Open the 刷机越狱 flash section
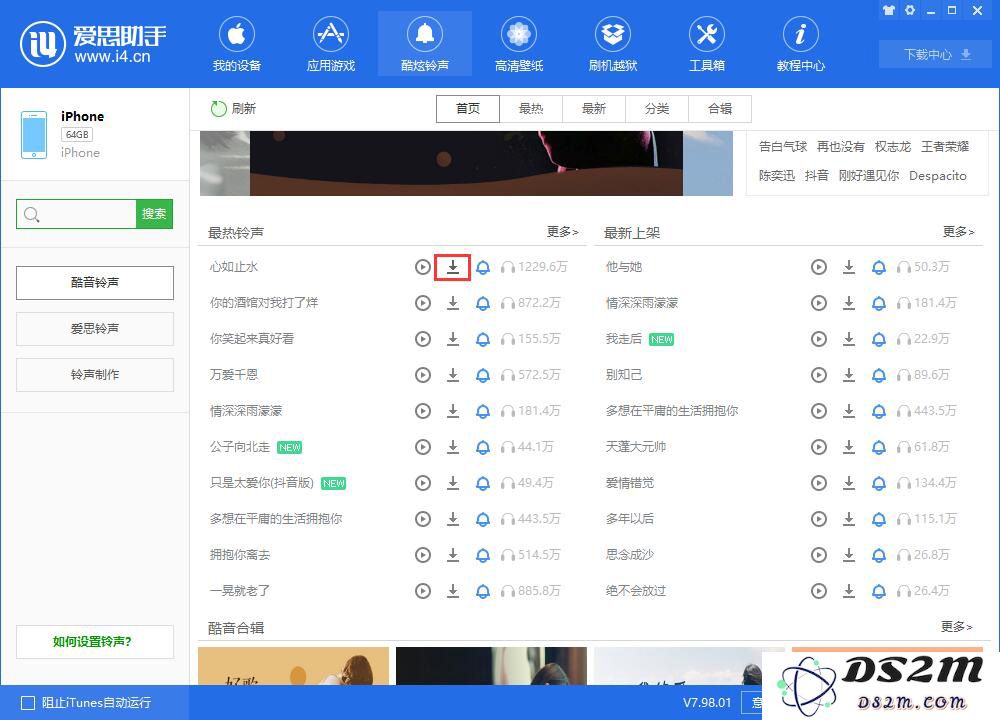This screenshot has width=1000, height=720. click(x=613, y=45)
